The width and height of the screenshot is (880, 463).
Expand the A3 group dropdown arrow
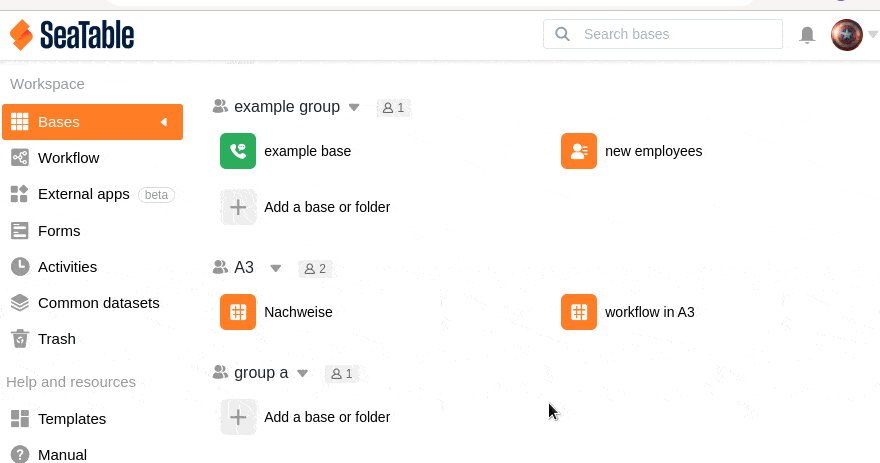click(276, 268)
